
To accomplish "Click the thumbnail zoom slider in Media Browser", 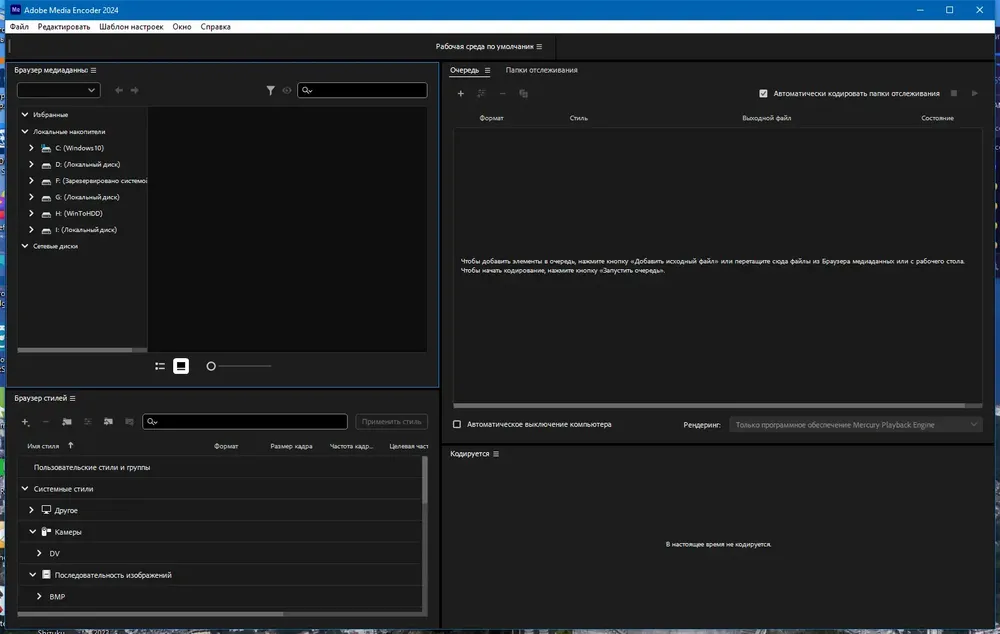I will pyautogui.click(x=239, y=366).
